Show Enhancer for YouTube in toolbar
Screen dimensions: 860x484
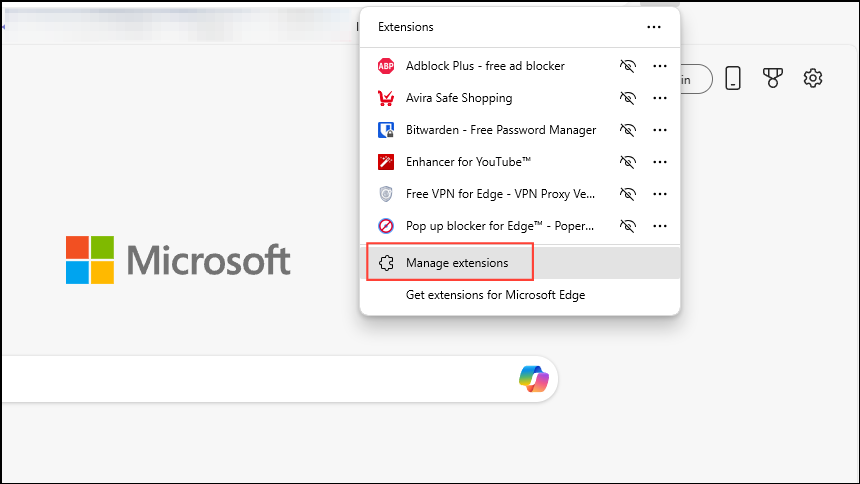coord(628,162)
